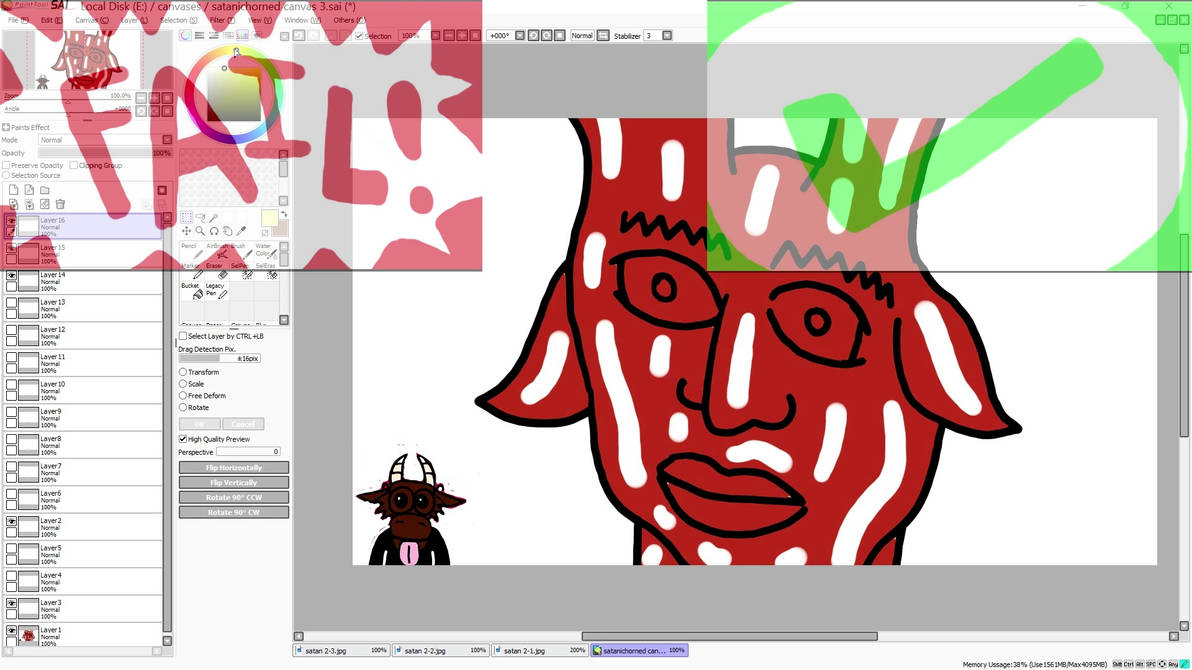1192x670 pixels.
Task: Select the Eraser tool
Action: pyautogui.click(x=215, y=272)
